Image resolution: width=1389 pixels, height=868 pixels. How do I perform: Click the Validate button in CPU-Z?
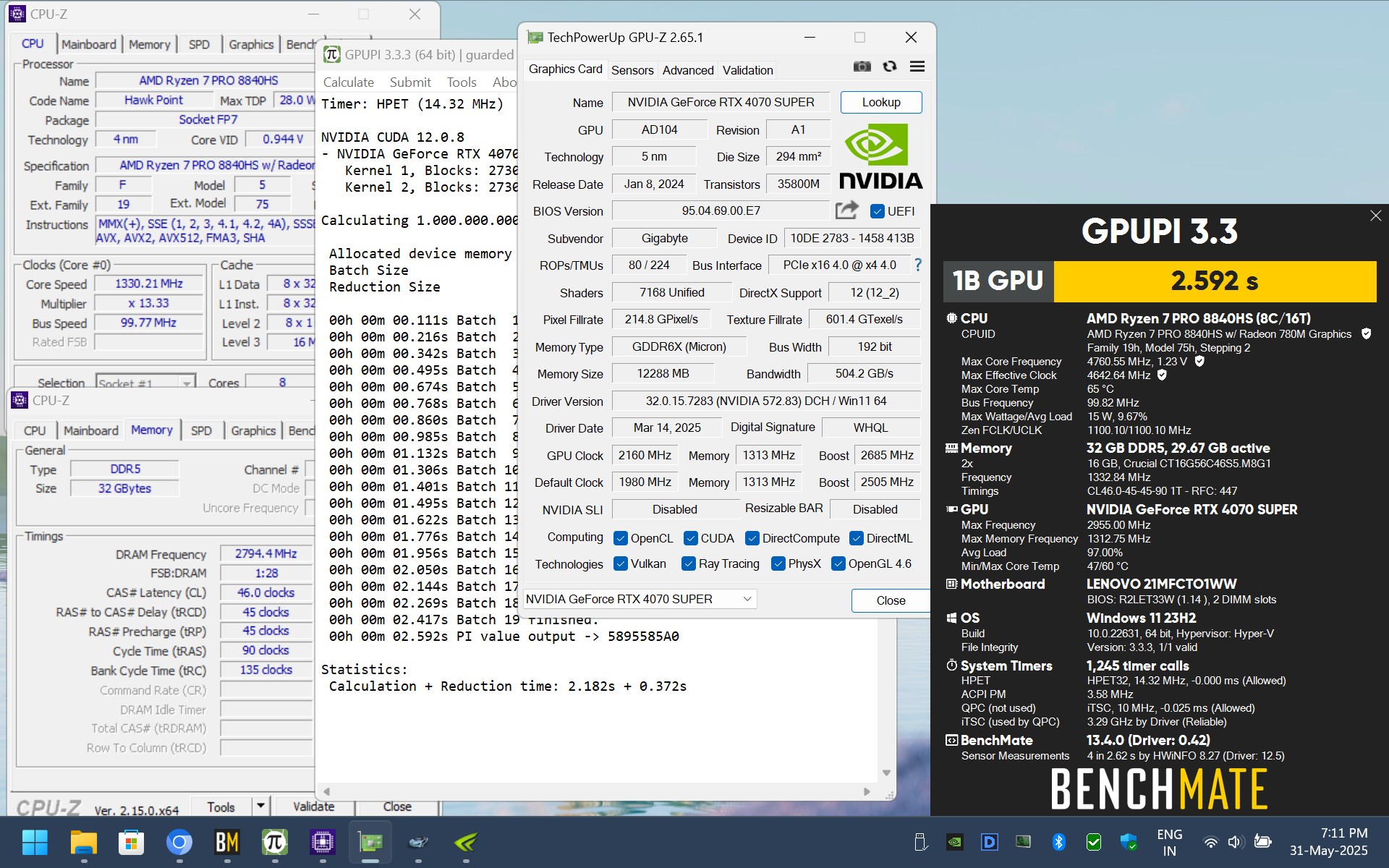(x=313, y=807)
